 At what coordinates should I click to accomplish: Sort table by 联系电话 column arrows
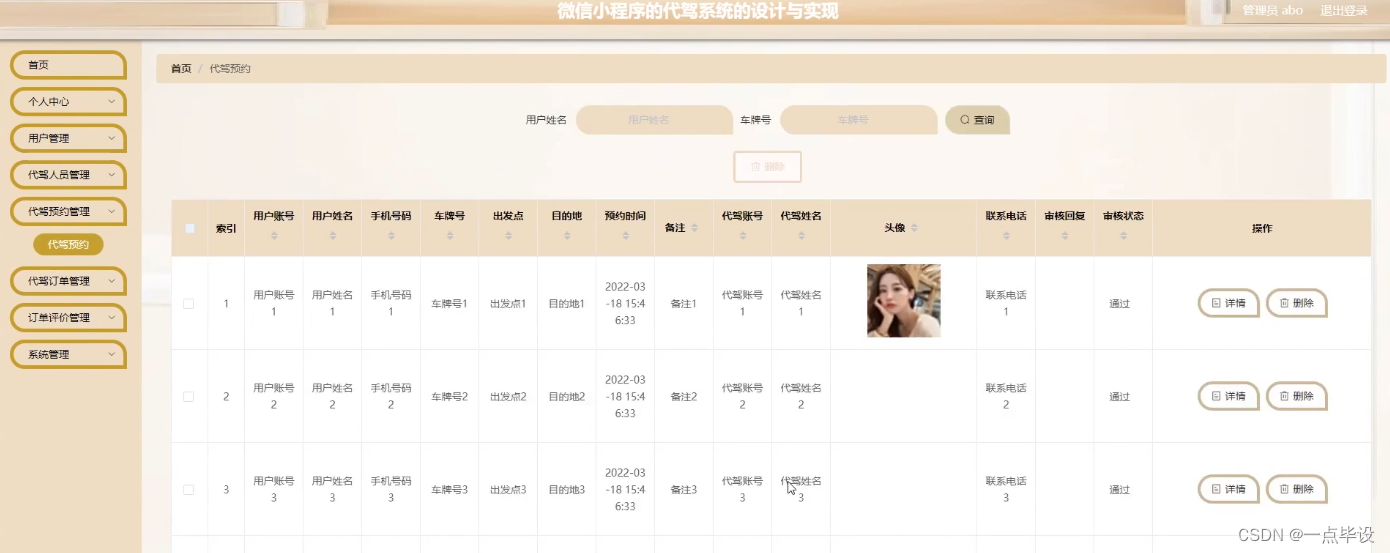click(1006, 236)
